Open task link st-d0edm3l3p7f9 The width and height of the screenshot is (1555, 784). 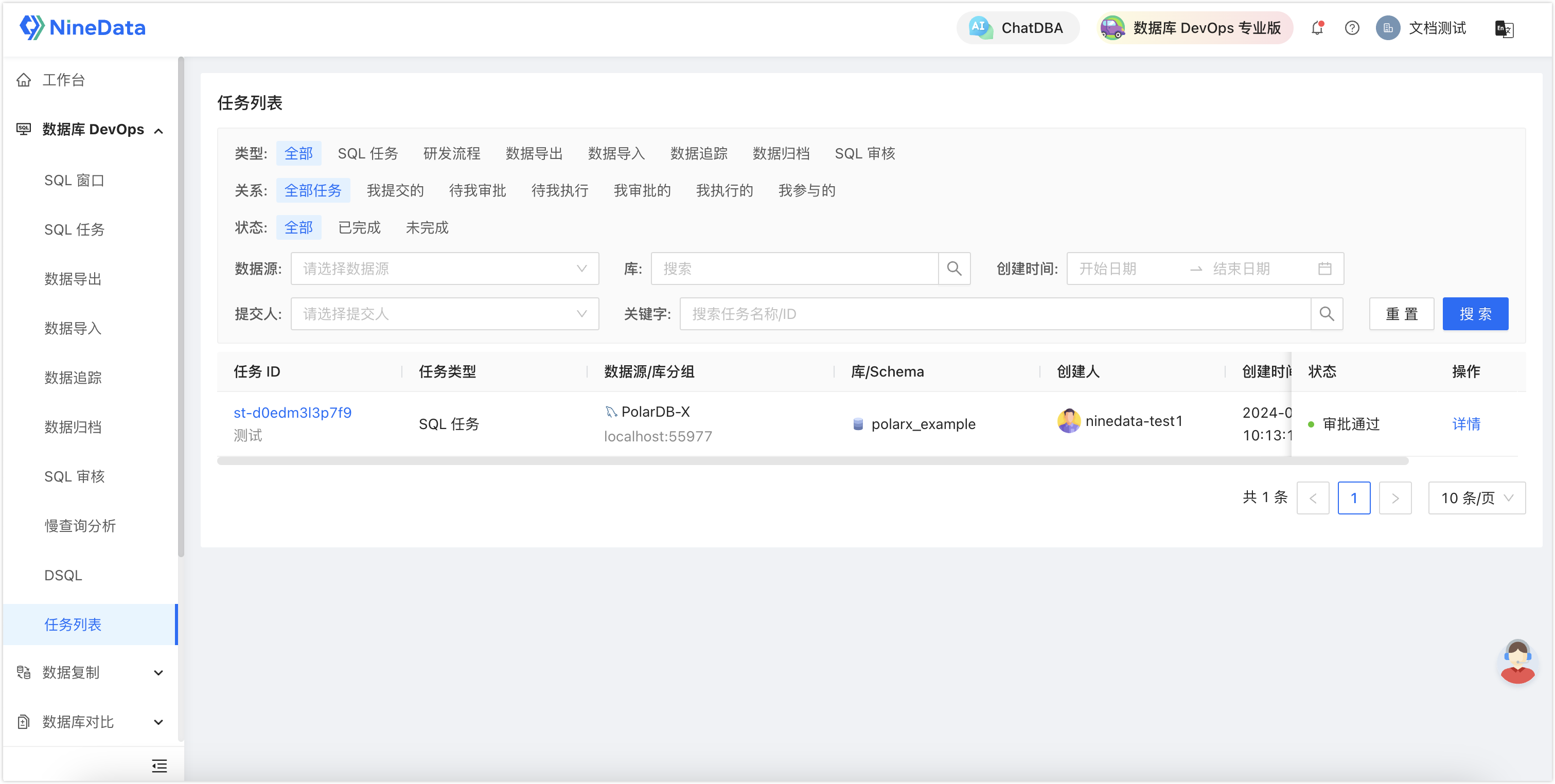[x=292, y=413]
